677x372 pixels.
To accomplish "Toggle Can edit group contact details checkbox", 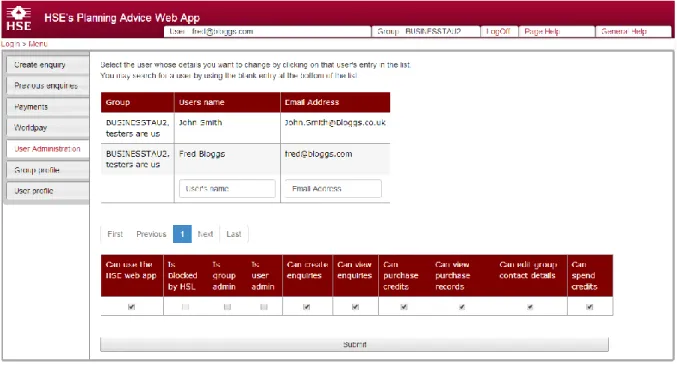I will pos(530,307).
